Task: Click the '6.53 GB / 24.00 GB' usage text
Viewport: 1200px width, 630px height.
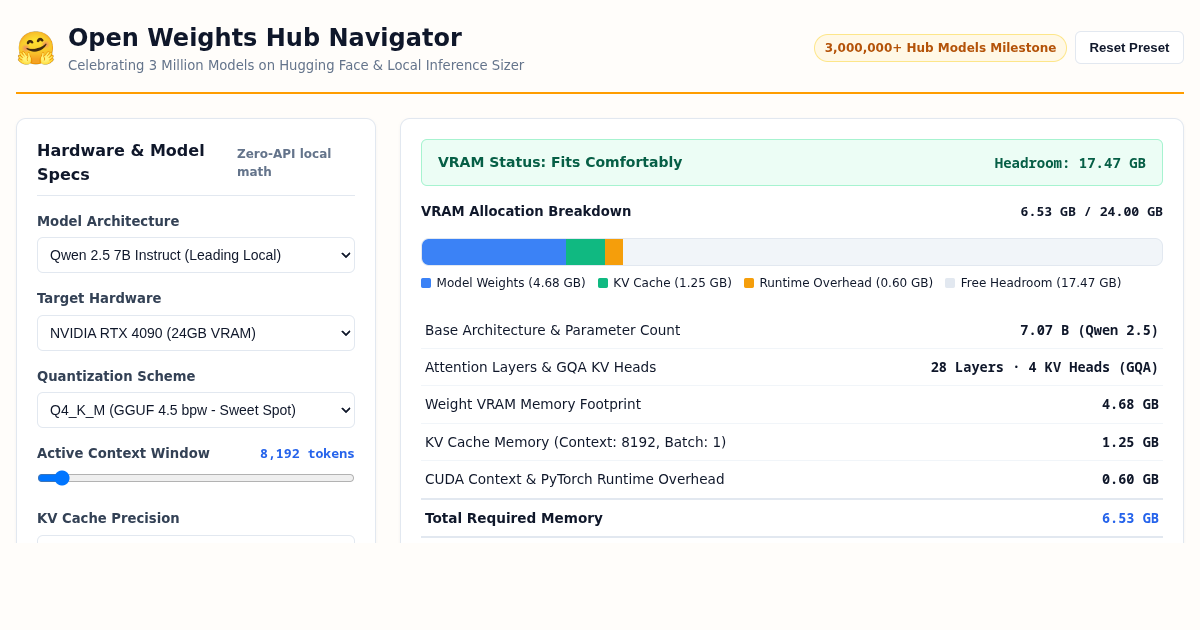Action: [x=1091, y=212]
